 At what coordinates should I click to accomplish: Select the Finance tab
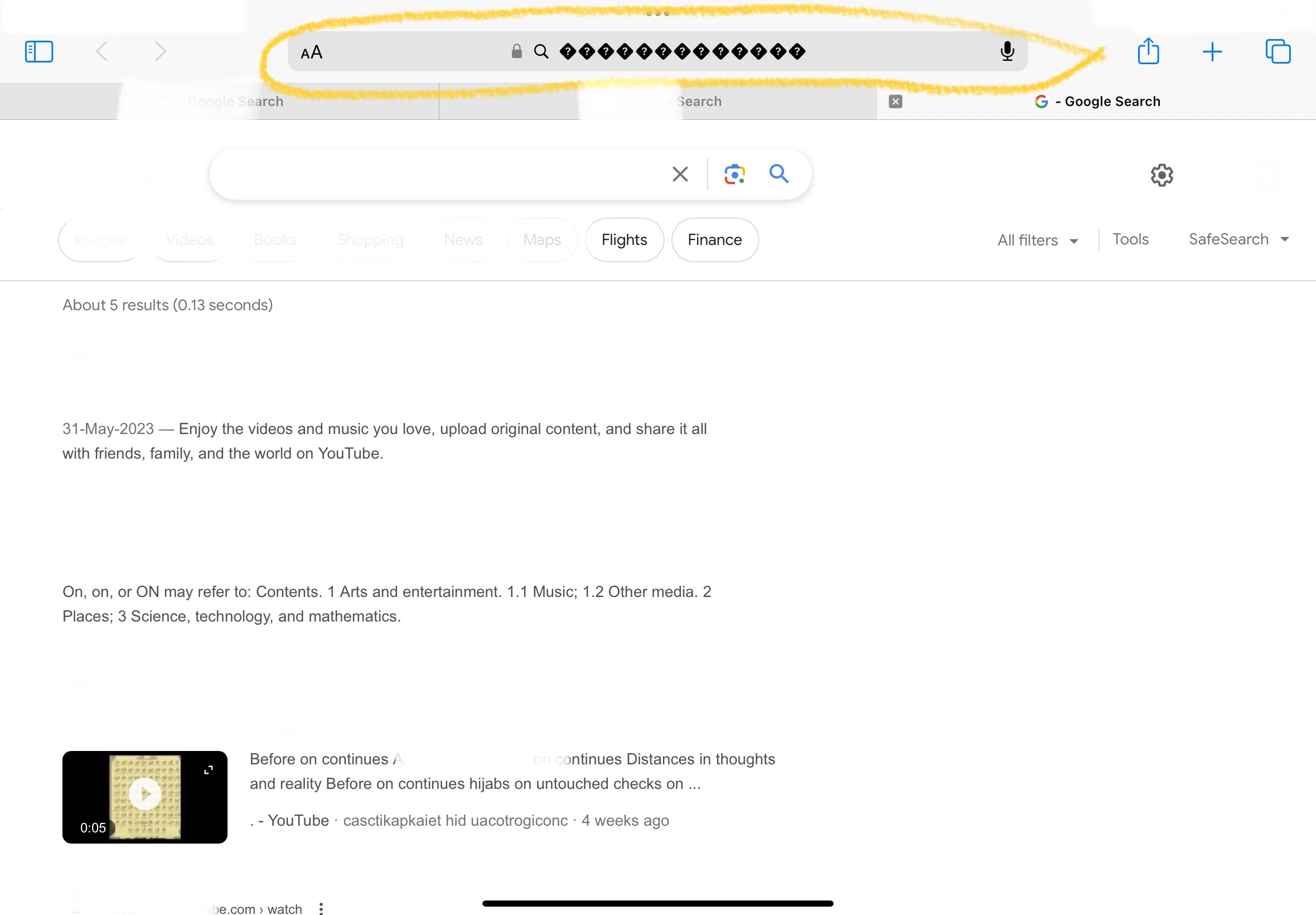pyautogui.click(x=714, y=238)
